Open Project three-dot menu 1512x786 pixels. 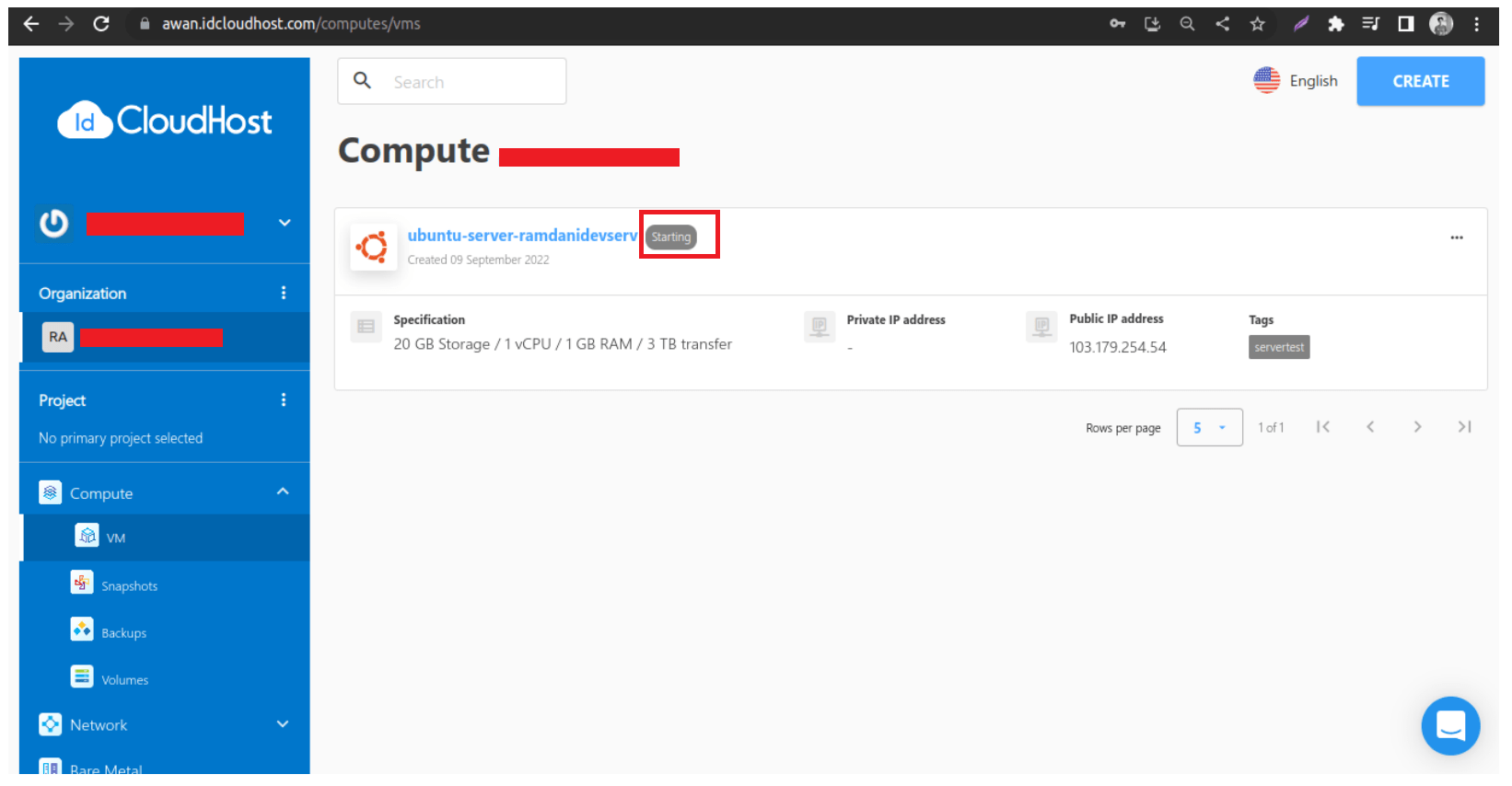click(283, 399)
